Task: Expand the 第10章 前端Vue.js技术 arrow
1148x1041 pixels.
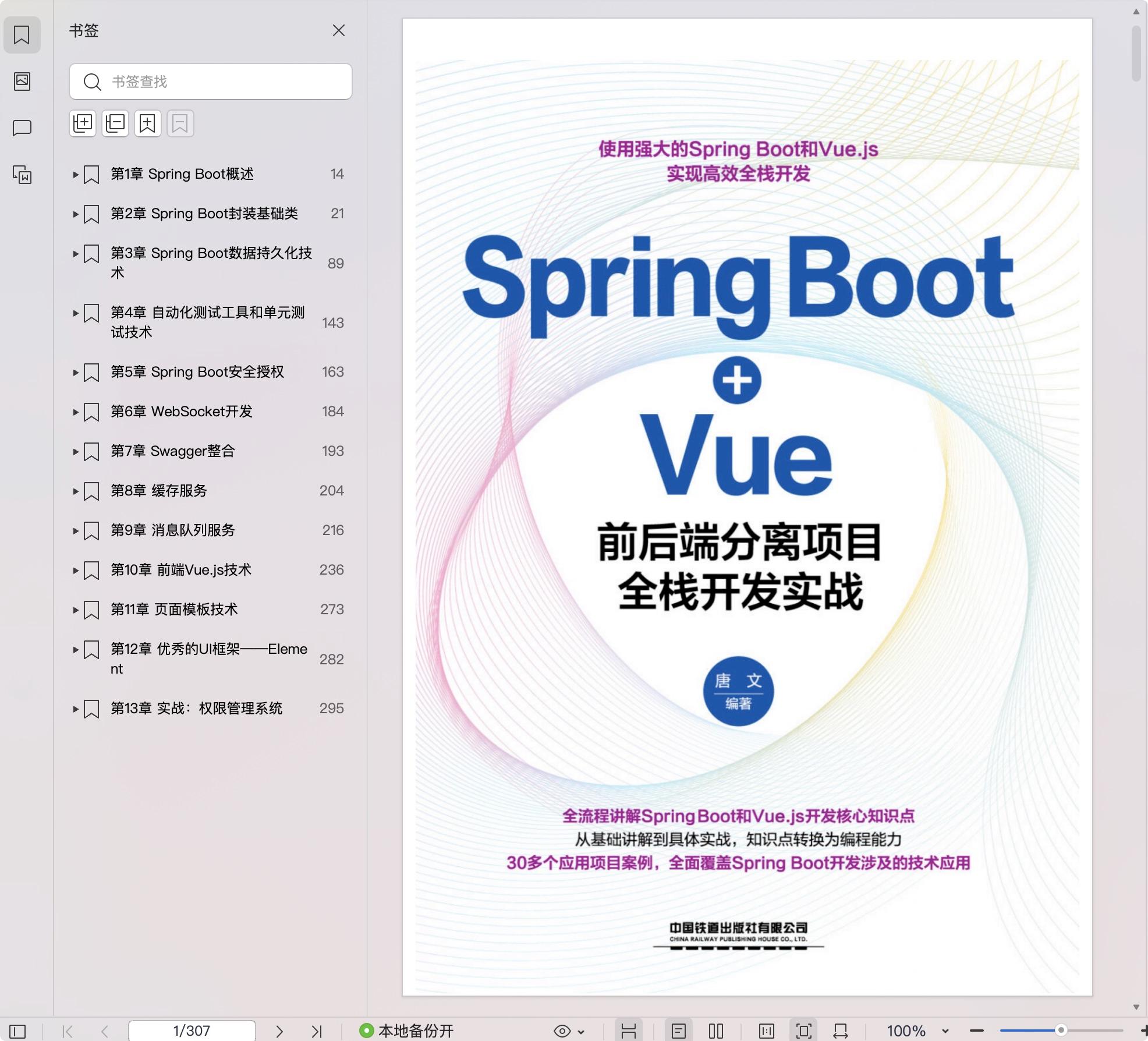Action: [x=76, y=570]
